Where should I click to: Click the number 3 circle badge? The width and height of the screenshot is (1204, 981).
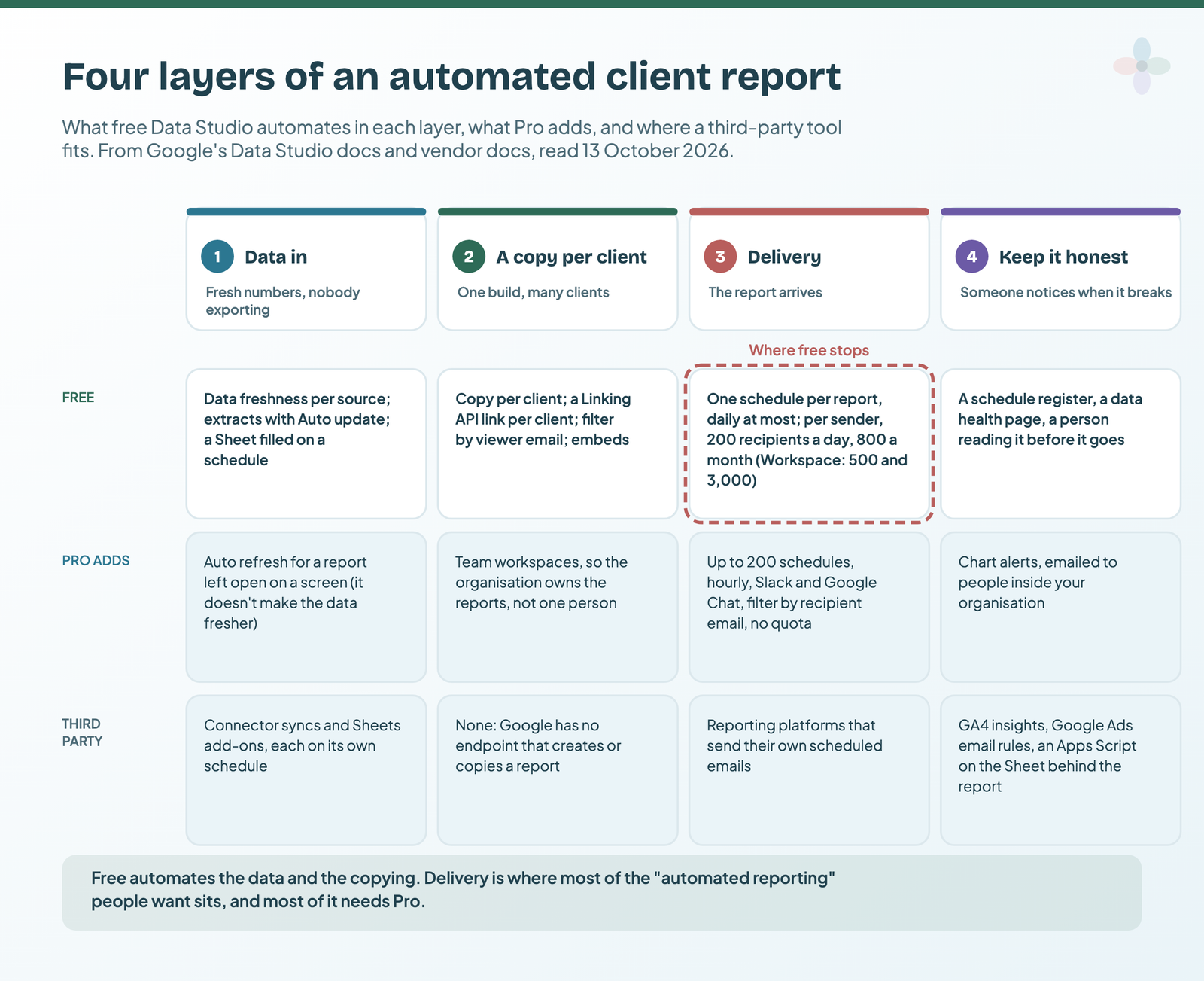coord(720,257)
